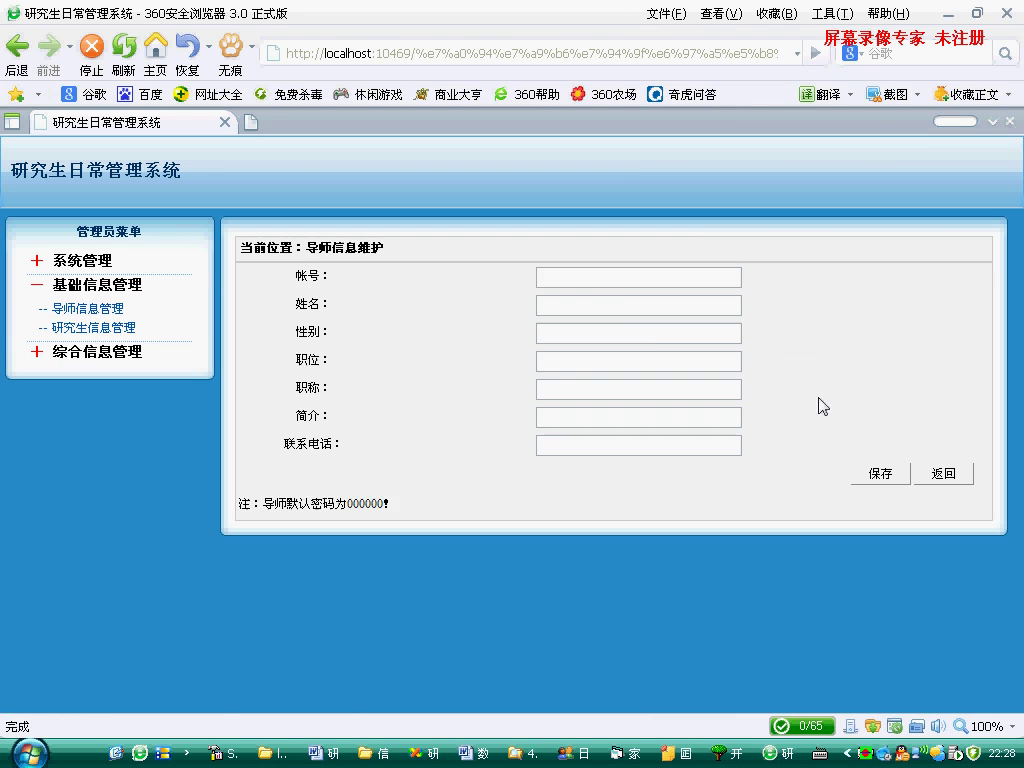The image size is (1024, 768).
Task: Open the 奇虎问答 bookmark
Action: point(682,95)
